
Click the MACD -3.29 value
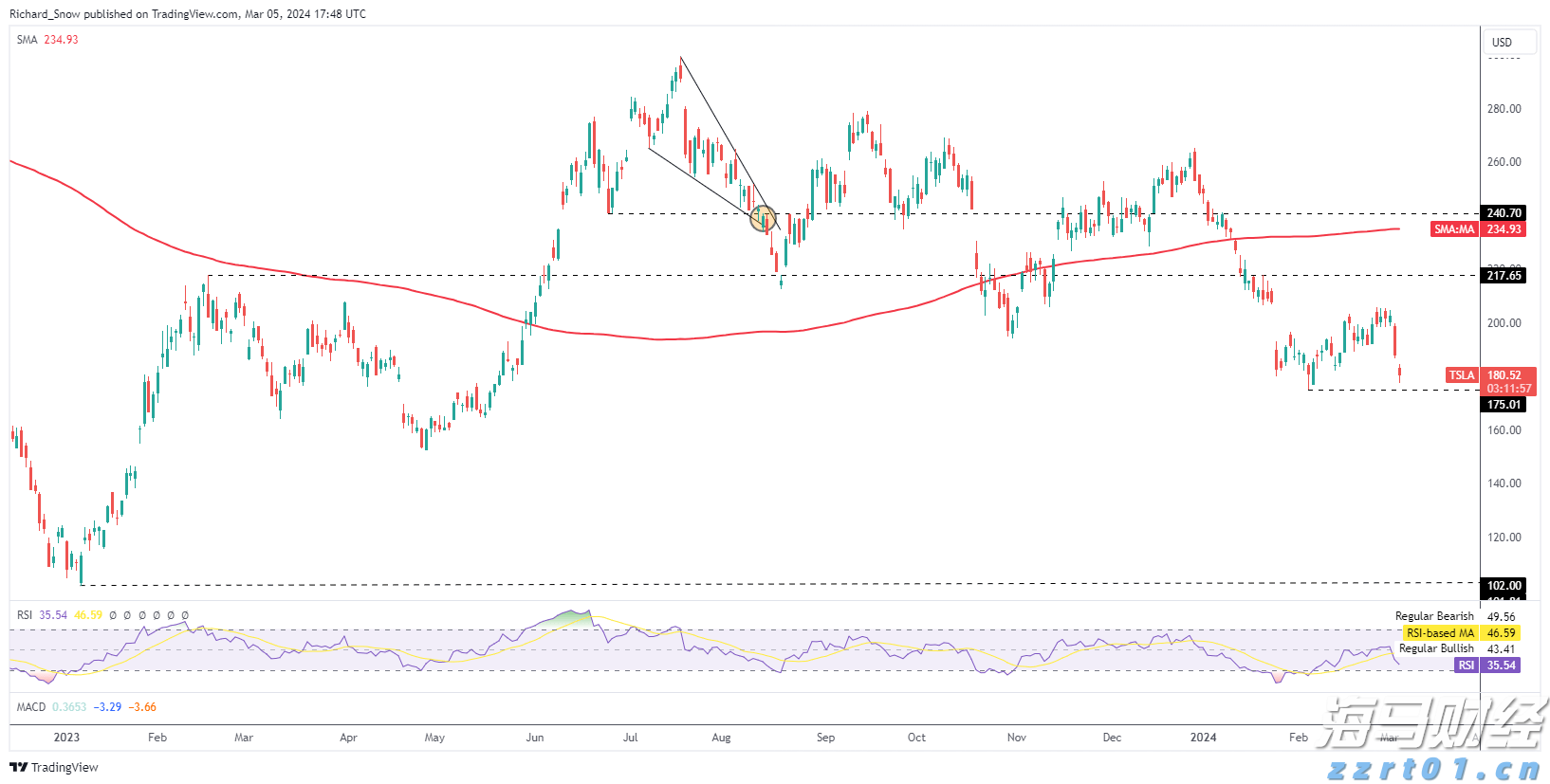tap(107, 707)
